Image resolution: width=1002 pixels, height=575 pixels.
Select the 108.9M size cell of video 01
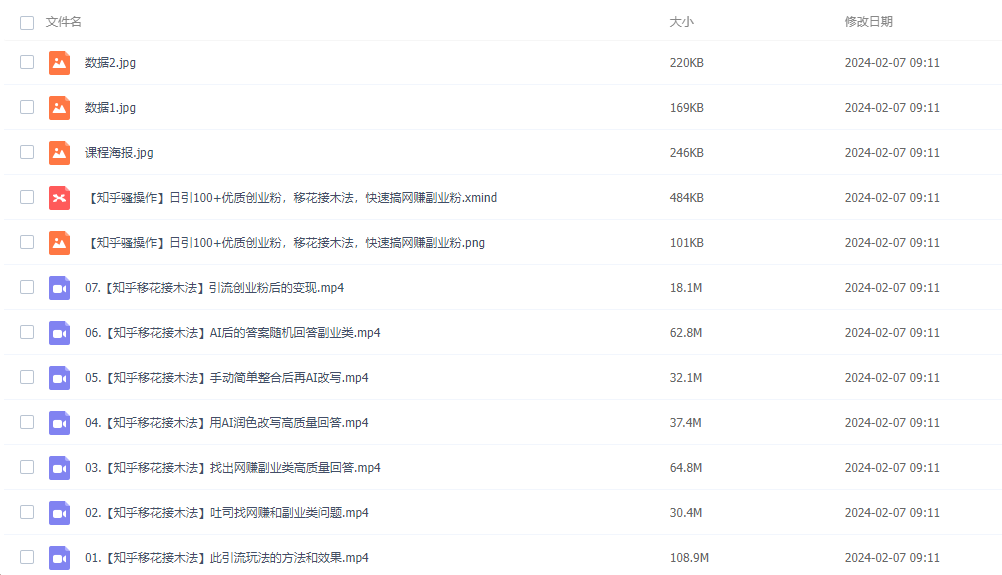(x=689, y=557)
